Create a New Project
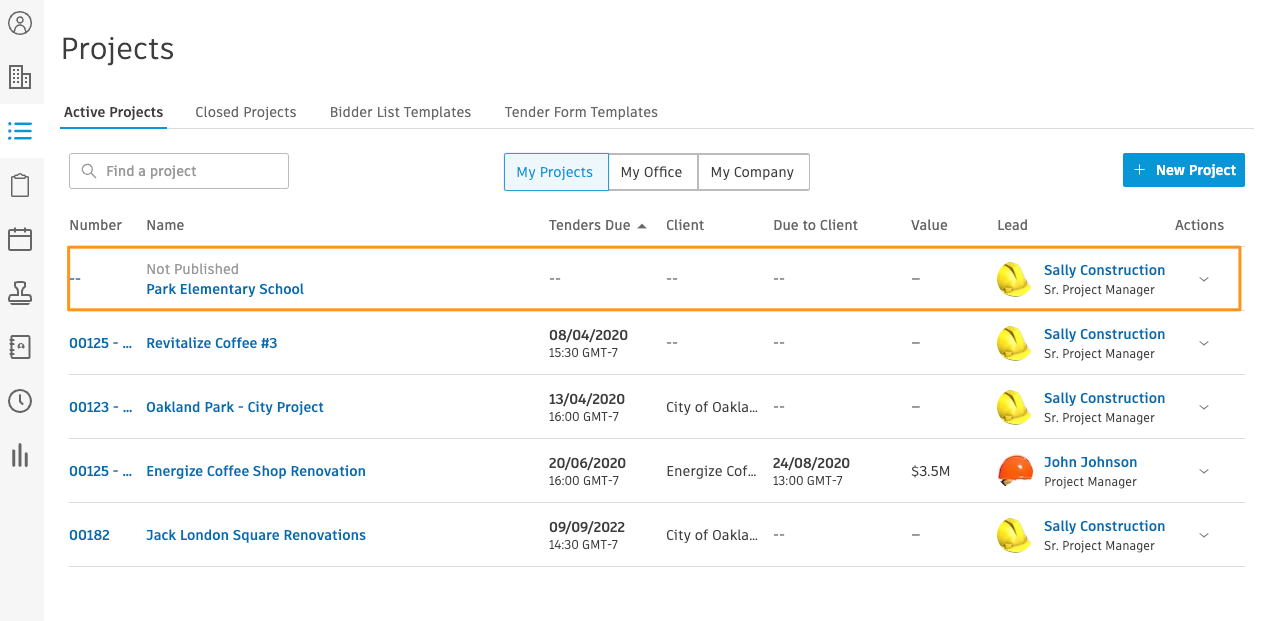This screenshot has width=1266, height=621. tap(1184, 170)
